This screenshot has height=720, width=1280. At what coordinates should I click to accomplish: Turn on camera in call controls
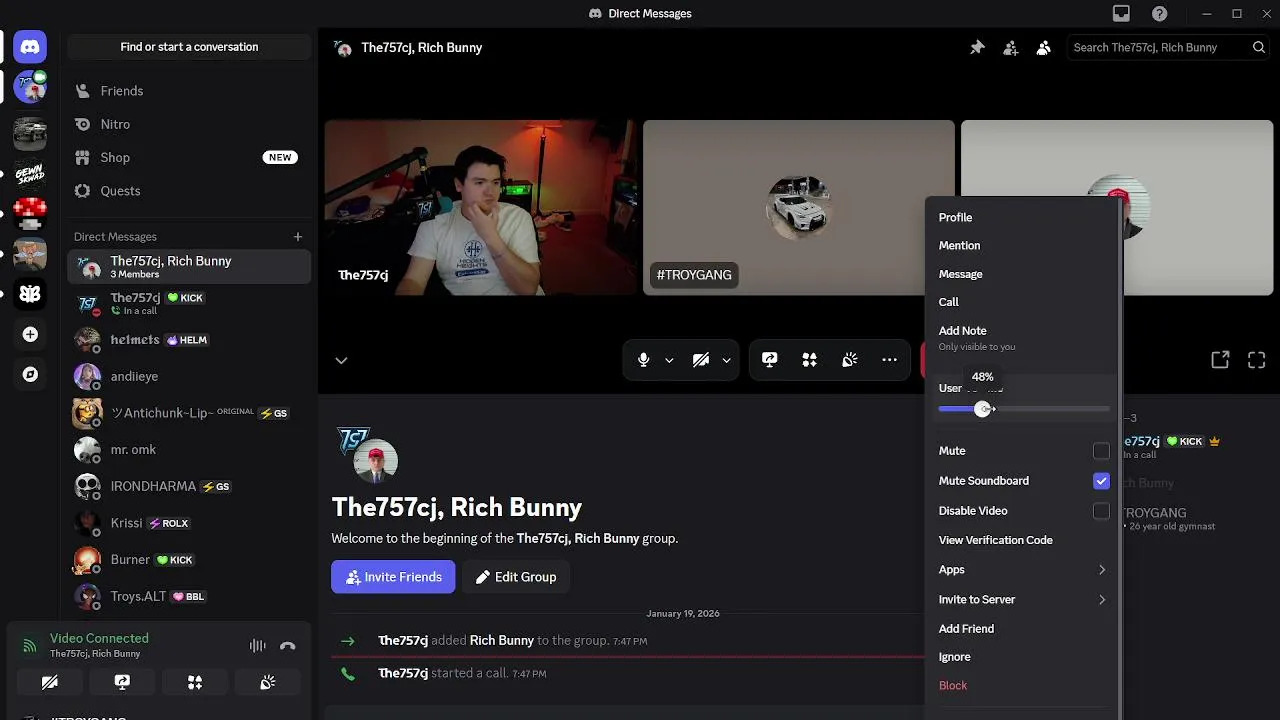point(701,360)
